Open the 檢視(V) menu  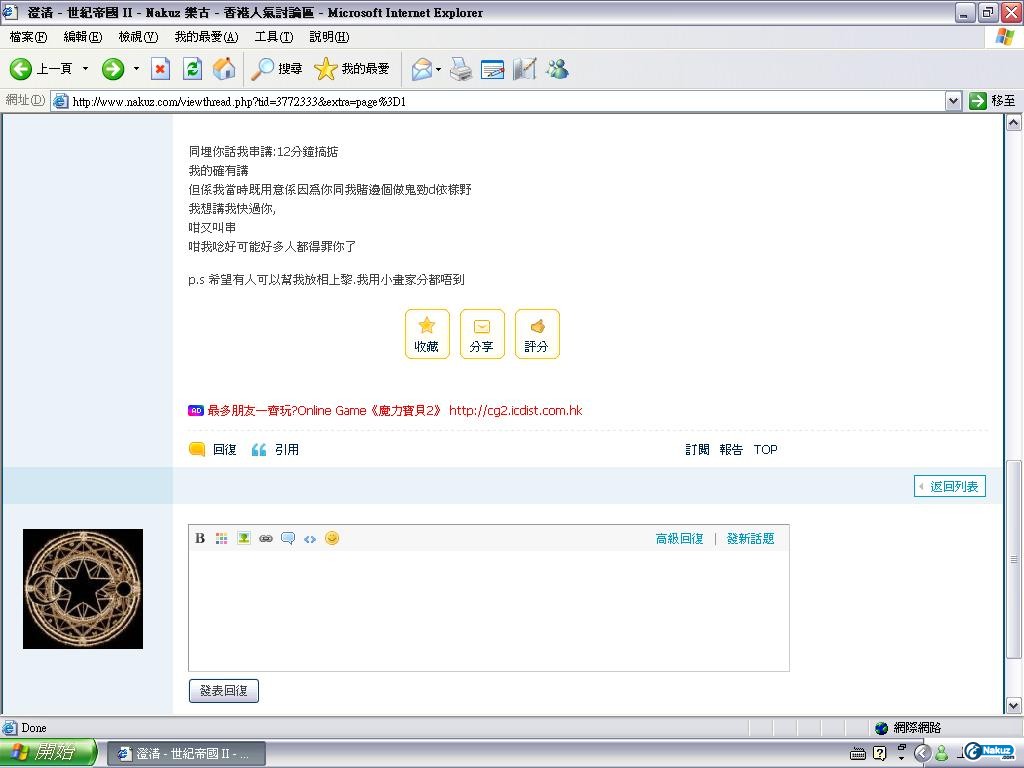(137, 37)
